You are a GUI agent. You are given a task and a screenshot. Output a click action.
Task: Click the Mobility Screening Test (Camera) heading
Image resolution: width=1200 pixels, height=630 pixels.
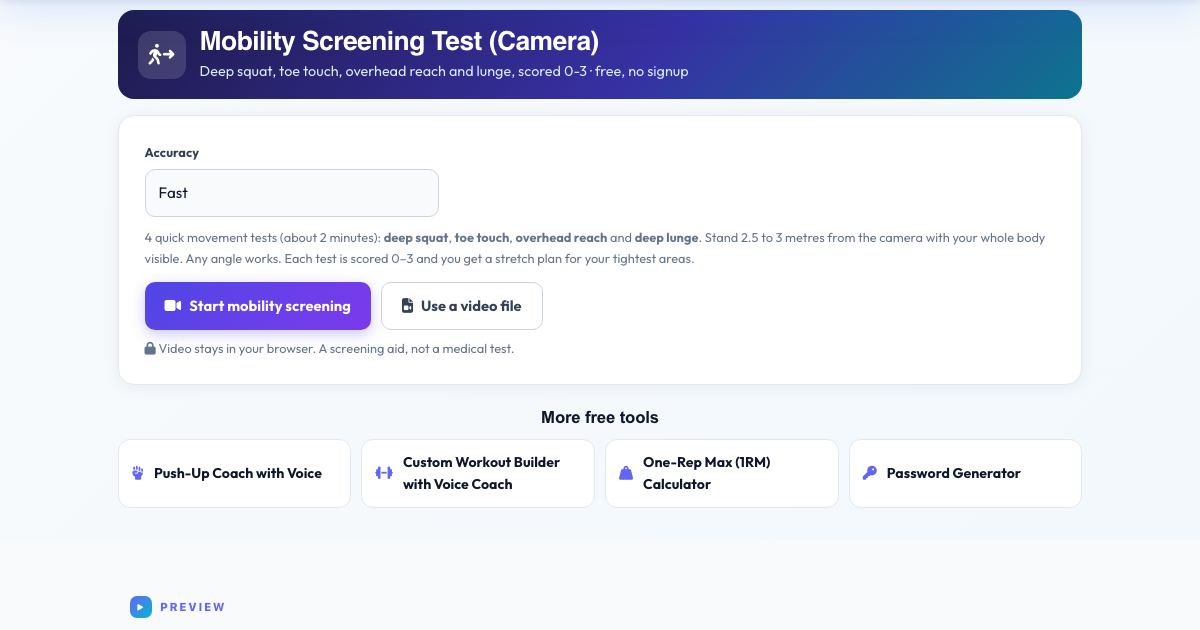pyautogui.click(x=399, y=41)
